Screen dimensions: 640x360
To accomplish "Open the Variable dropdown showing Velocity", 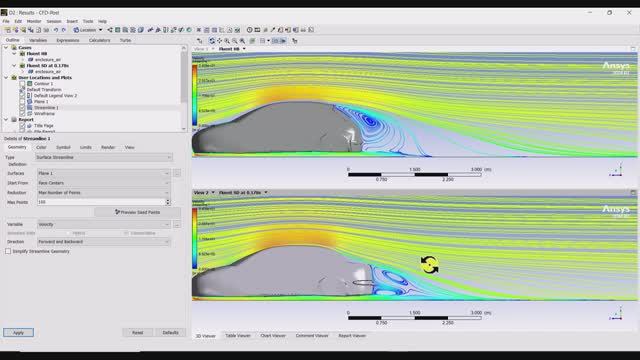I will (x=104, y=224).
